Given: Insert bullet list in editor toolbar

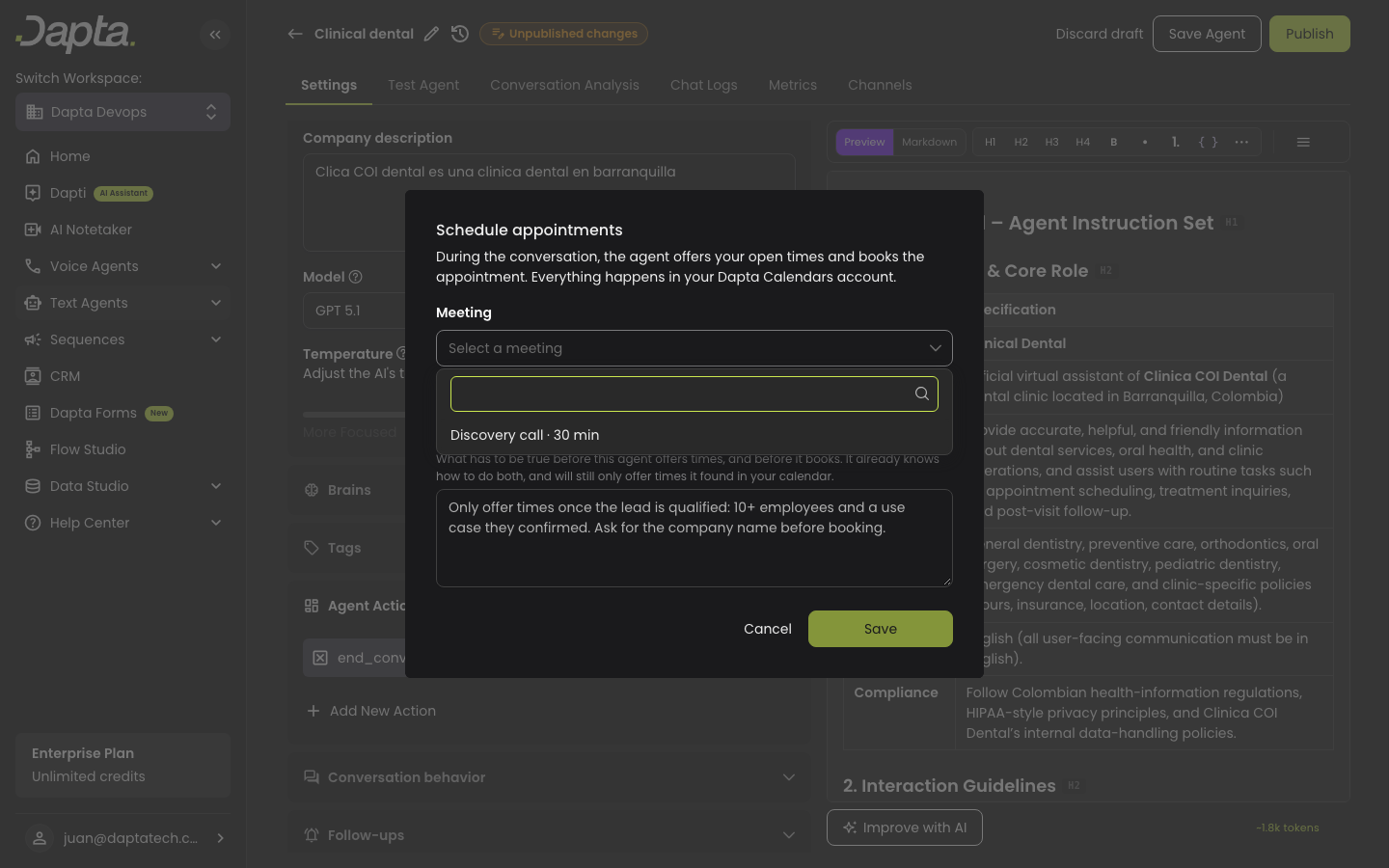Looking at the screenshot, I should tap(1145, 142).
